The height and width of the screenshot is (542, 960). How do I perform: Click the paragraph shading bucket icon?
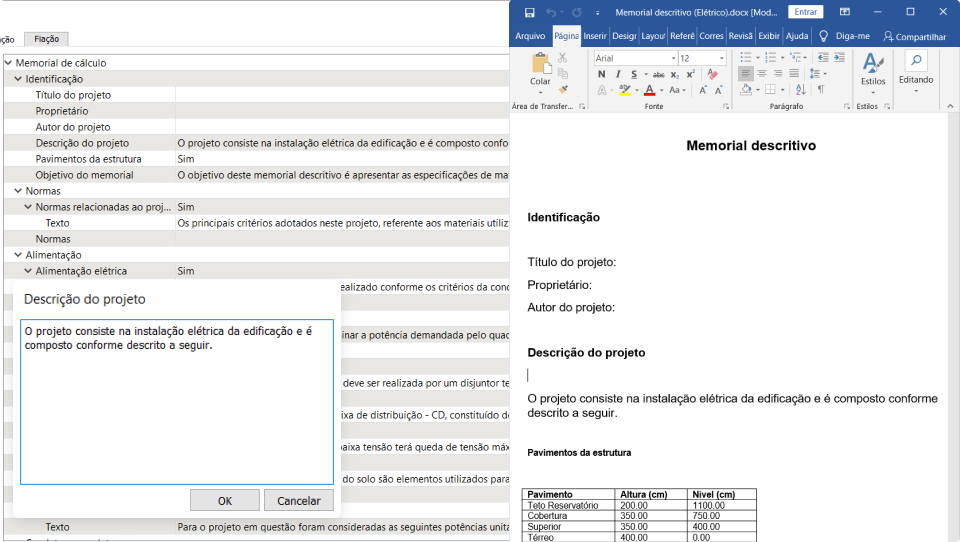(x=746, y=90)
